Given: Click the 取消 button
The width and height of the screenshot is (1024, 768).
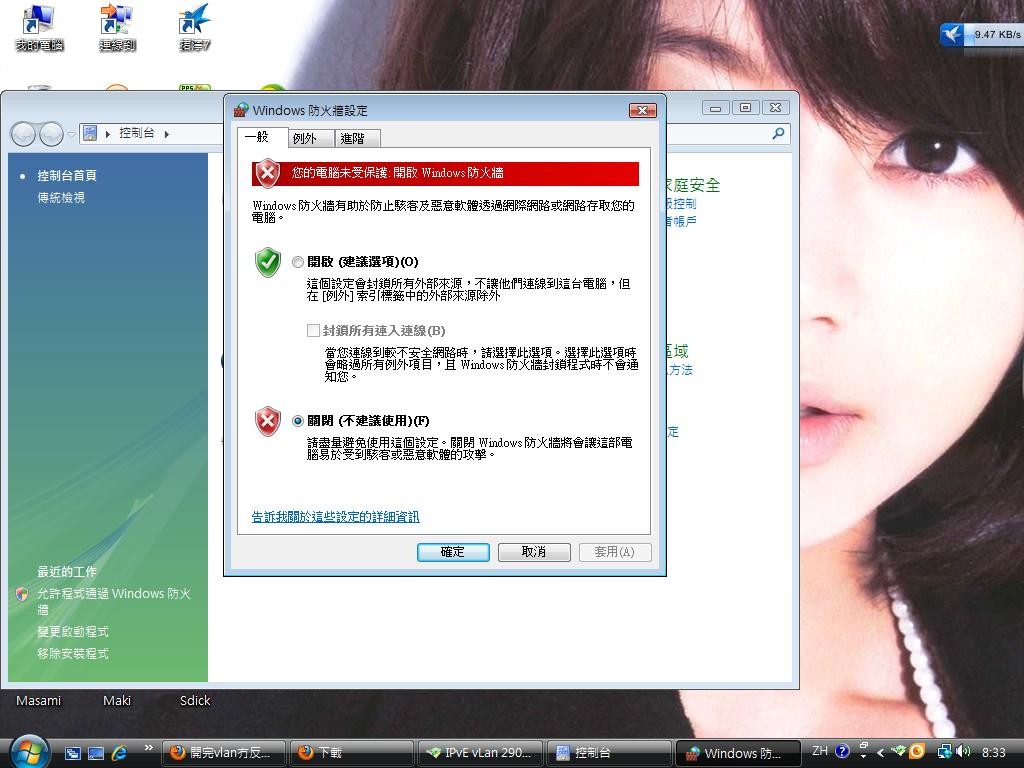Looking at the screenshot, I should click(534, 552).
